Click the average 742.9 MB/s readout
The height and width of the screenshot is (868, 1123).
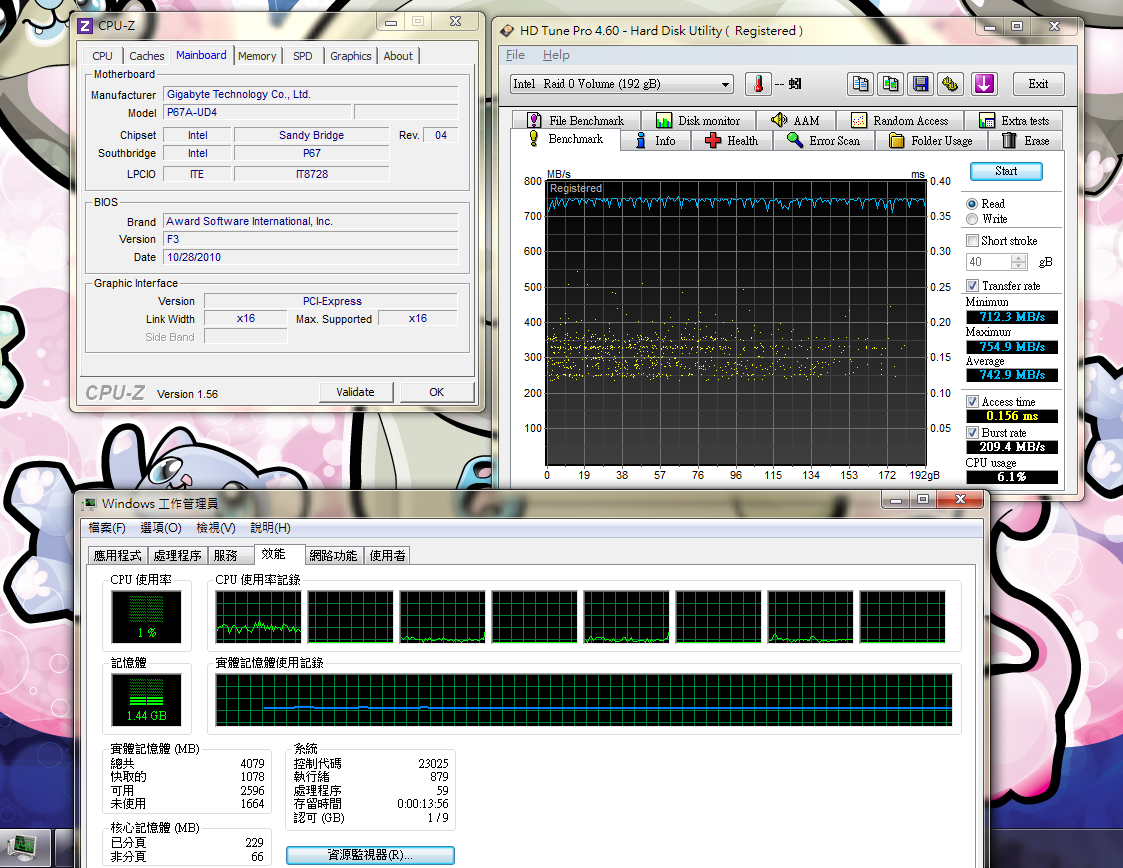coord(1012,375)
